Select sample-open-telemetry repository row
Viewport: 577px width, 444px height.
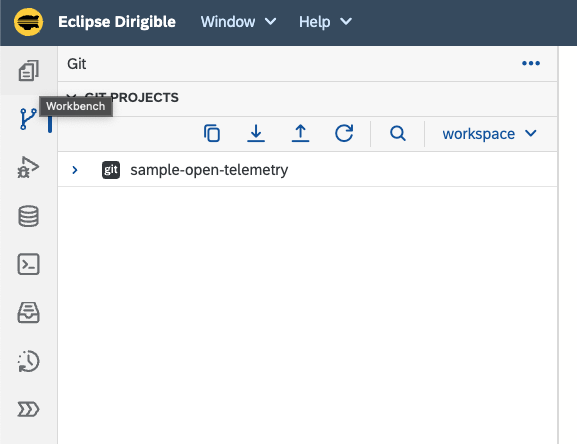pos(308,170)
